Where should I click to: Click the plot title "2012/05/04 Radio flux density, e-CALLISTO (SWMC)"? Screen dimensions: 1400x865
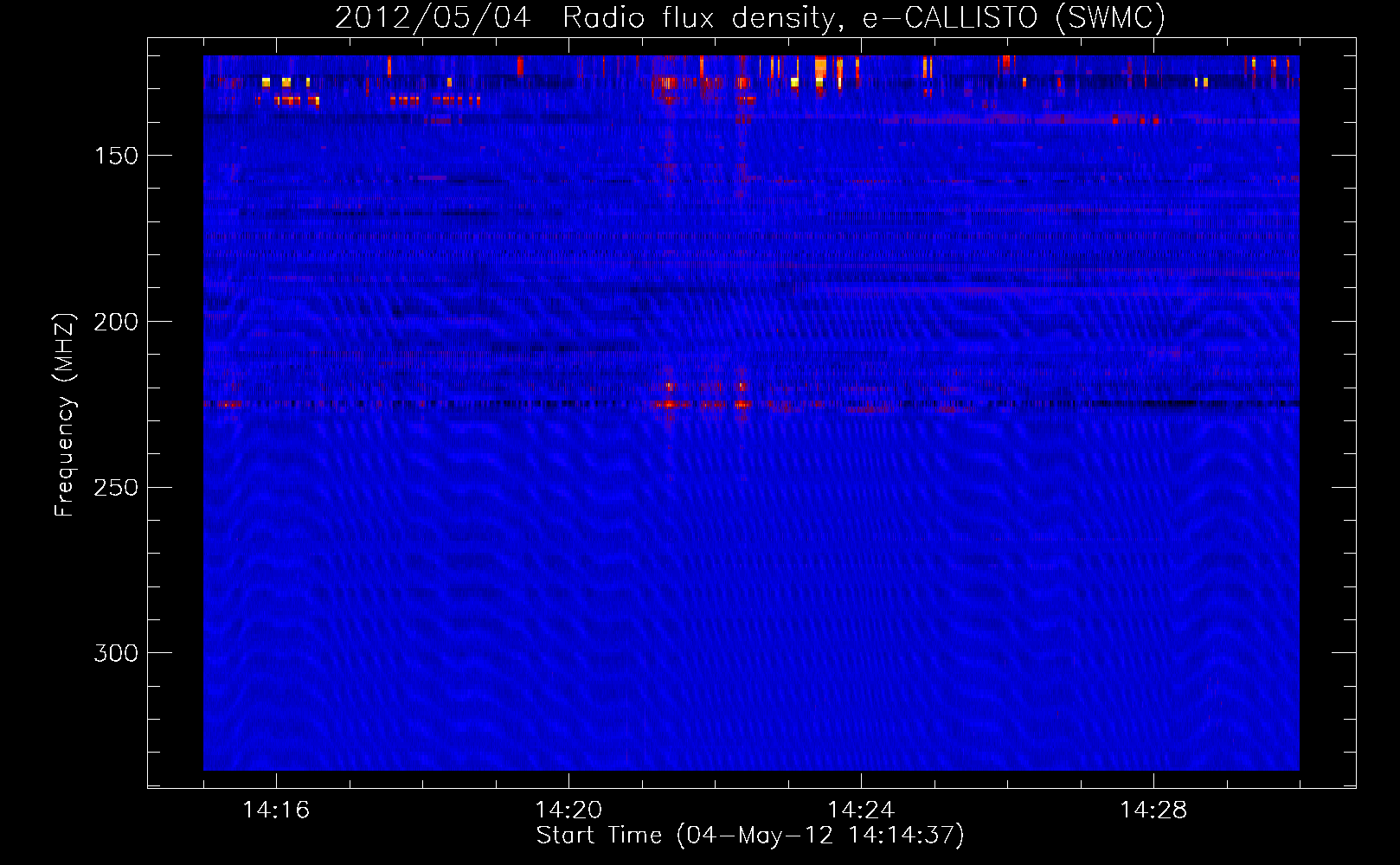[x=750, y=17]
